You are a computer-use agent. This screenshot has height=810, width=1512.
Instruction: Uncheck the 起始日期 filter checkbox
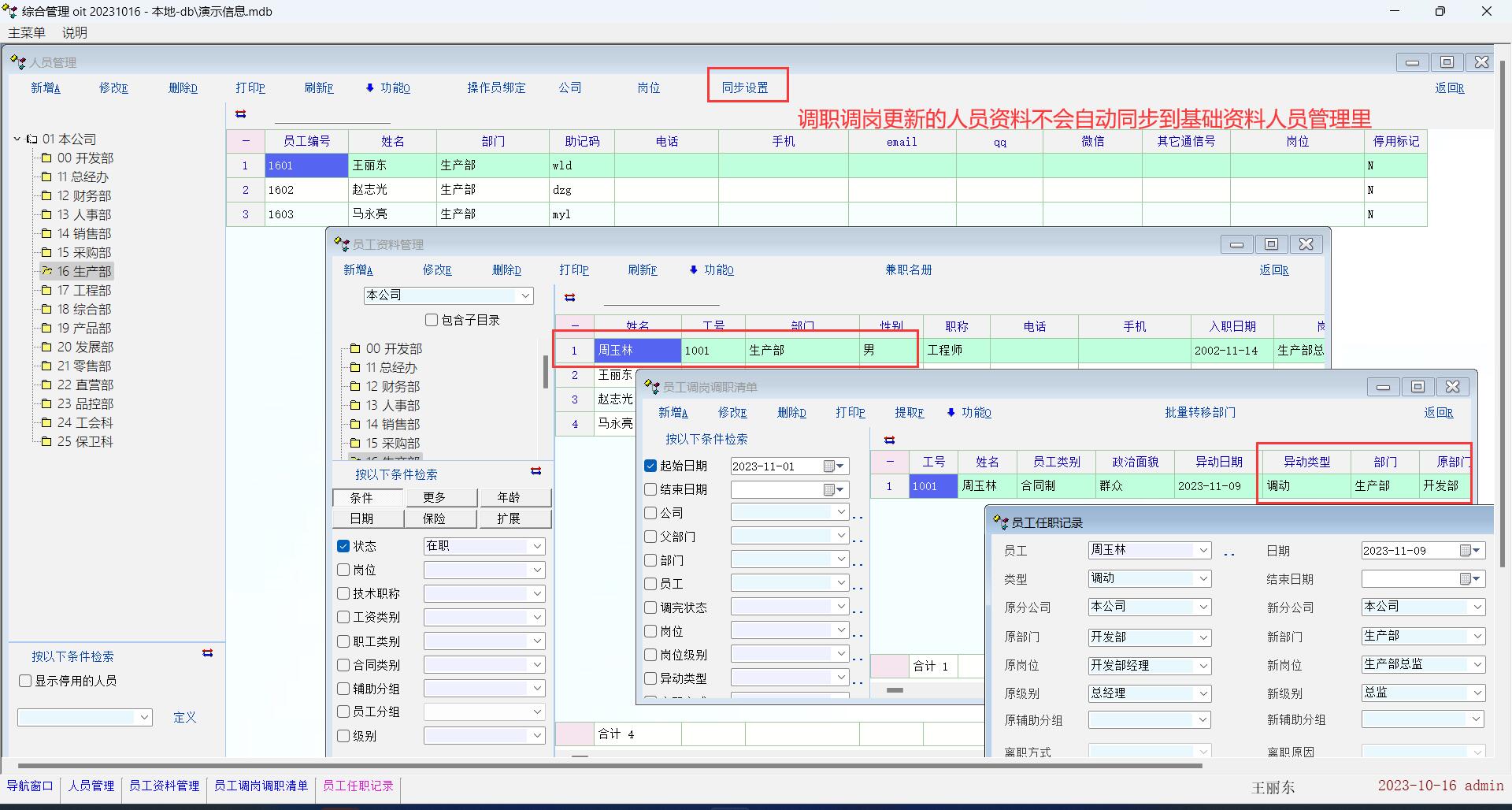(650, 466)
